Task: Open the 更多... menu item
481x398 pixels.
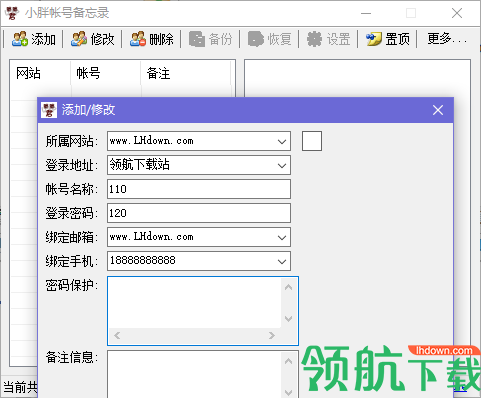Action: coord(447,39)
